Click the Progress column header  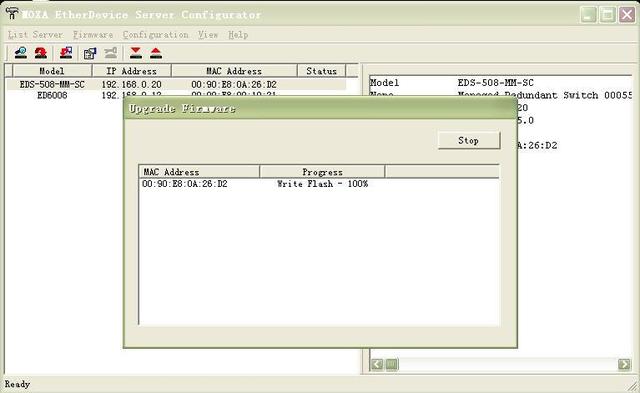[x=322, y=172]
